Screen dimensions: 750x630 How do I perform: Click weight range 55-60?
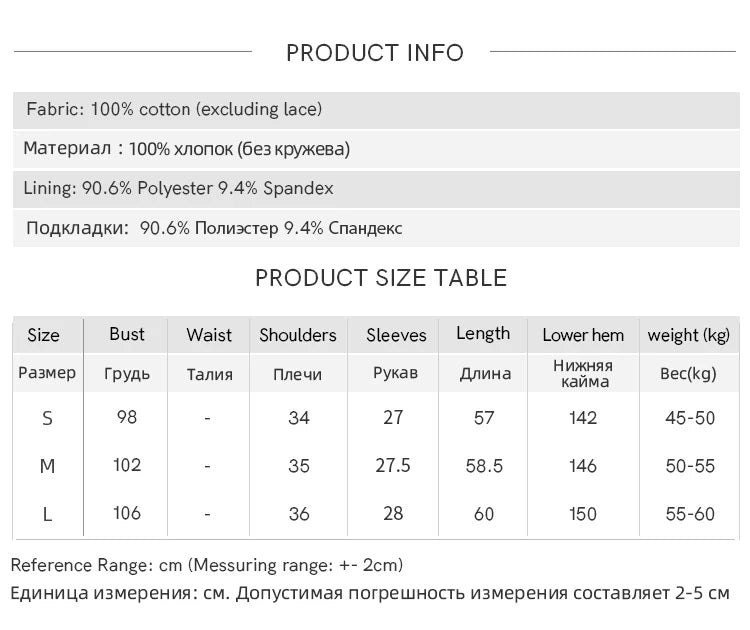click(690, 514)
